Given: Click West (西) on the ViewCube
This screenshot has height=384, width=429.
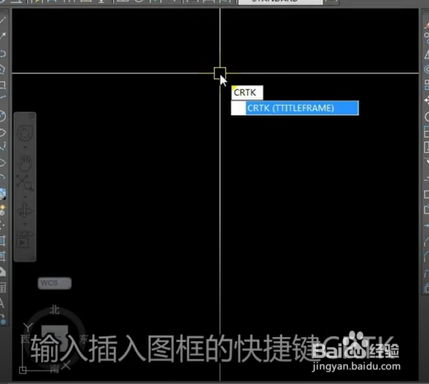Looking at the screenshot, I should coord(25,339).
